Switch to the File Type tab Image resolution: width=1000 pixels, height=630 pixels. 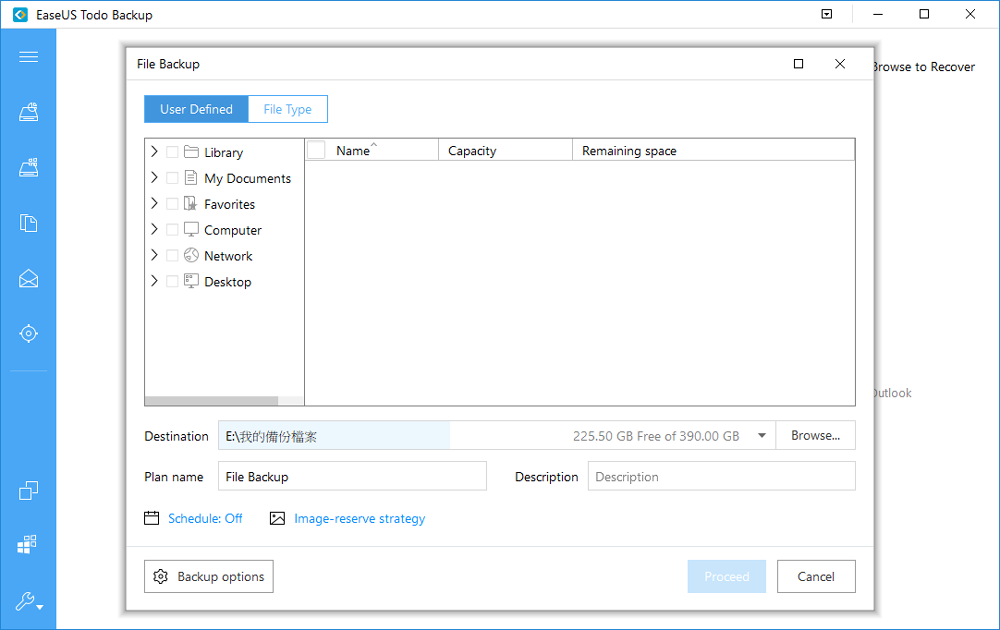click(287, 110)
